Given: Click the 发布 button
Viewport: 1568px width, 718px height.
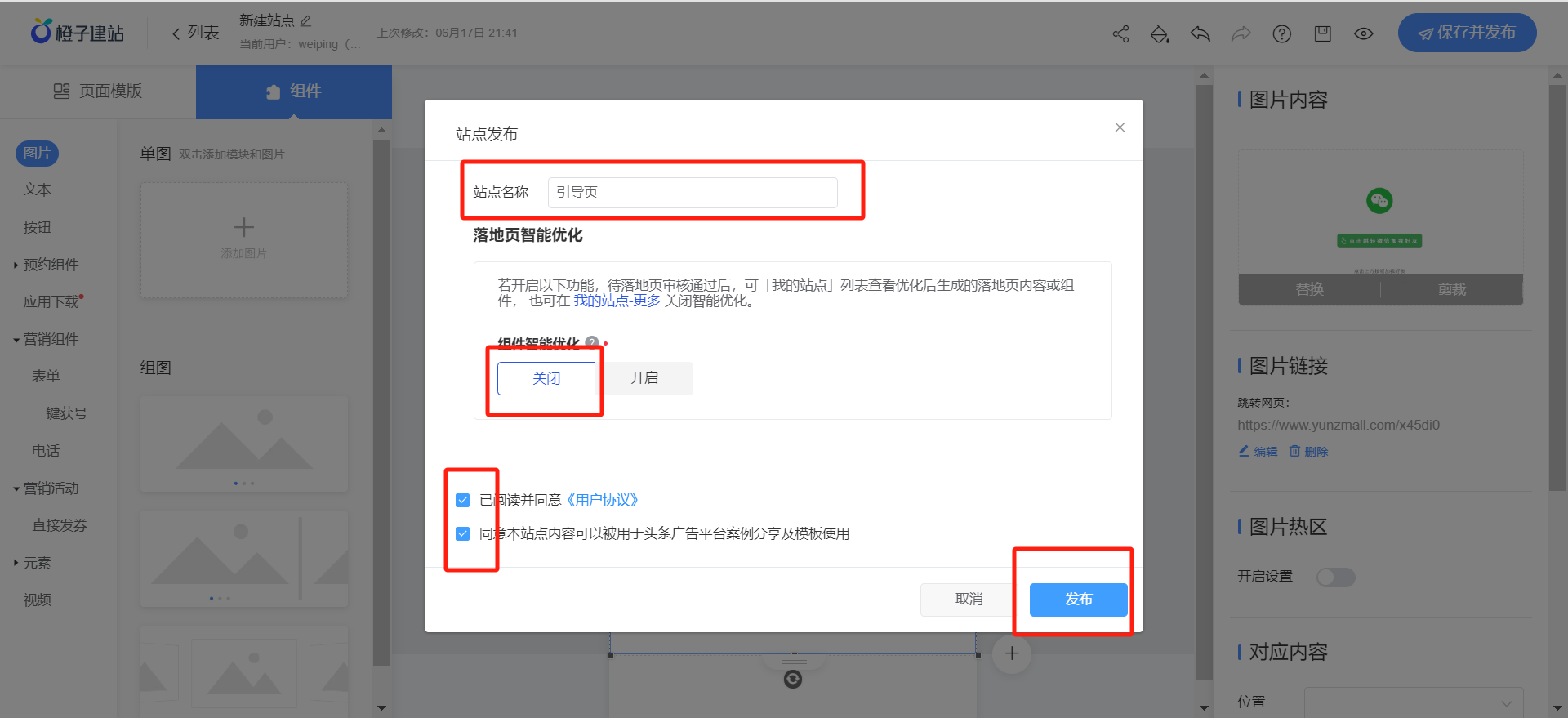Looking at the screenshot, I should tap(1079, 600).
